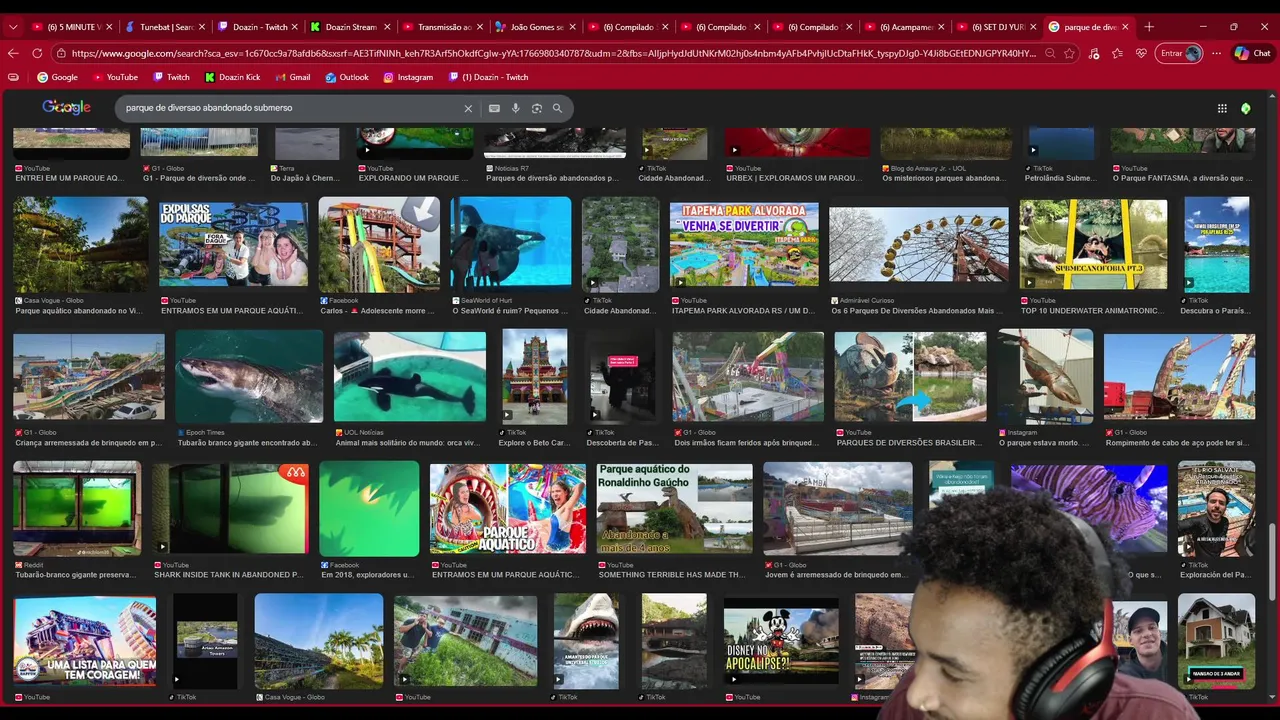Click the address bar URL field
Viewport: 1280px width, 720px height.
(x=553, y=53)
